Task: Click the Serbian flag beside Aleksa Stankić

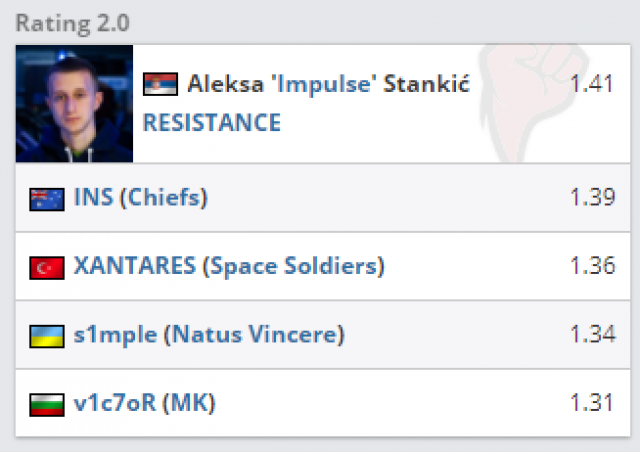Action: [160, 84]
